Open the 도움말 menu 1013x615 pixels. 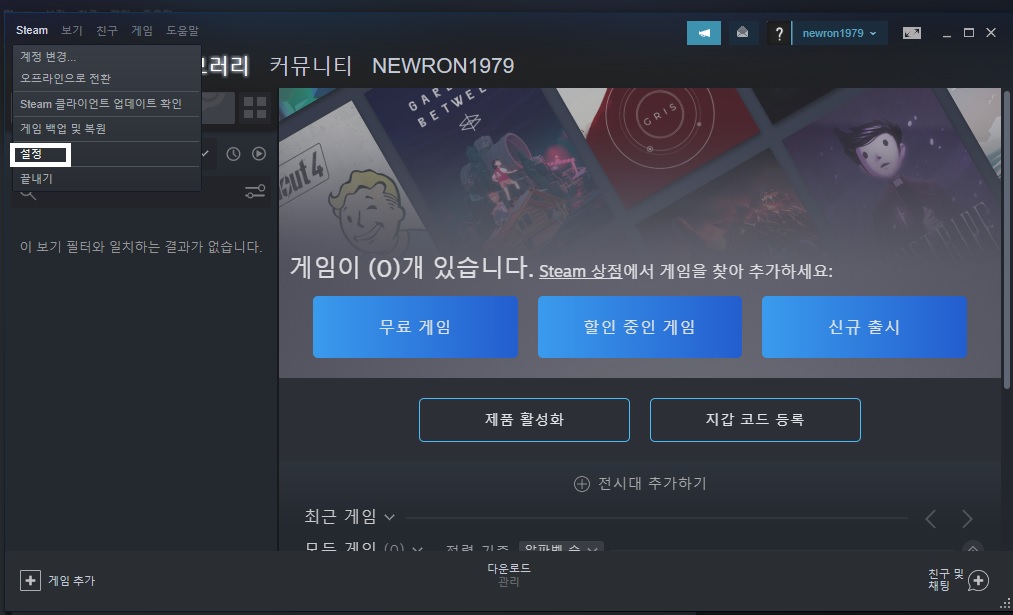pos(182,30)
